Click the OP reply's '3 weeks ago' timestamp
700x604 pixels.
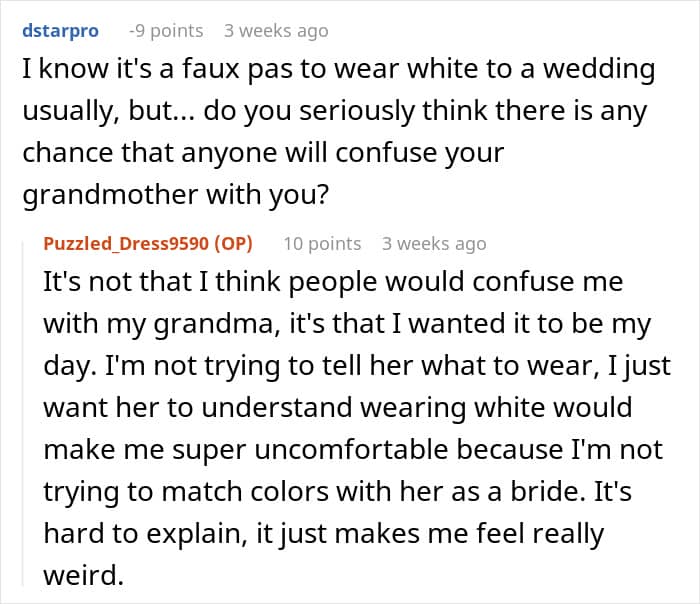pyautogui.click(x=434, y=243)
